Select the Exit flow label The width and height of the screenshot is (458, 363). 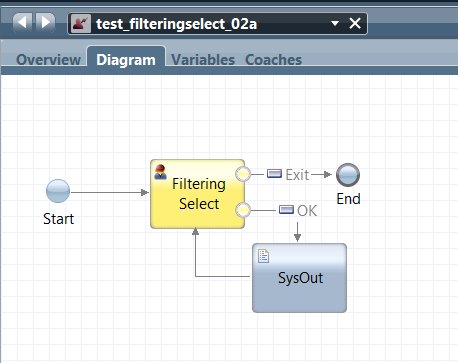pos(297,175)
